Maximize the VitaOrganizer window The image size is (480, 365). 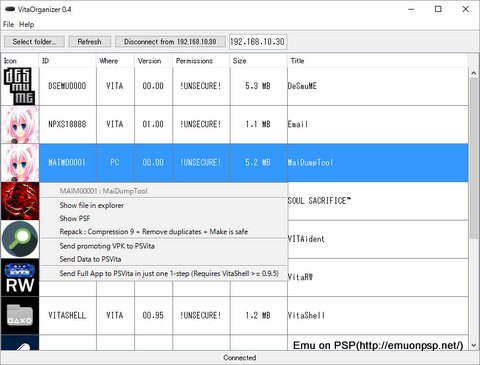tap(438, 9)
